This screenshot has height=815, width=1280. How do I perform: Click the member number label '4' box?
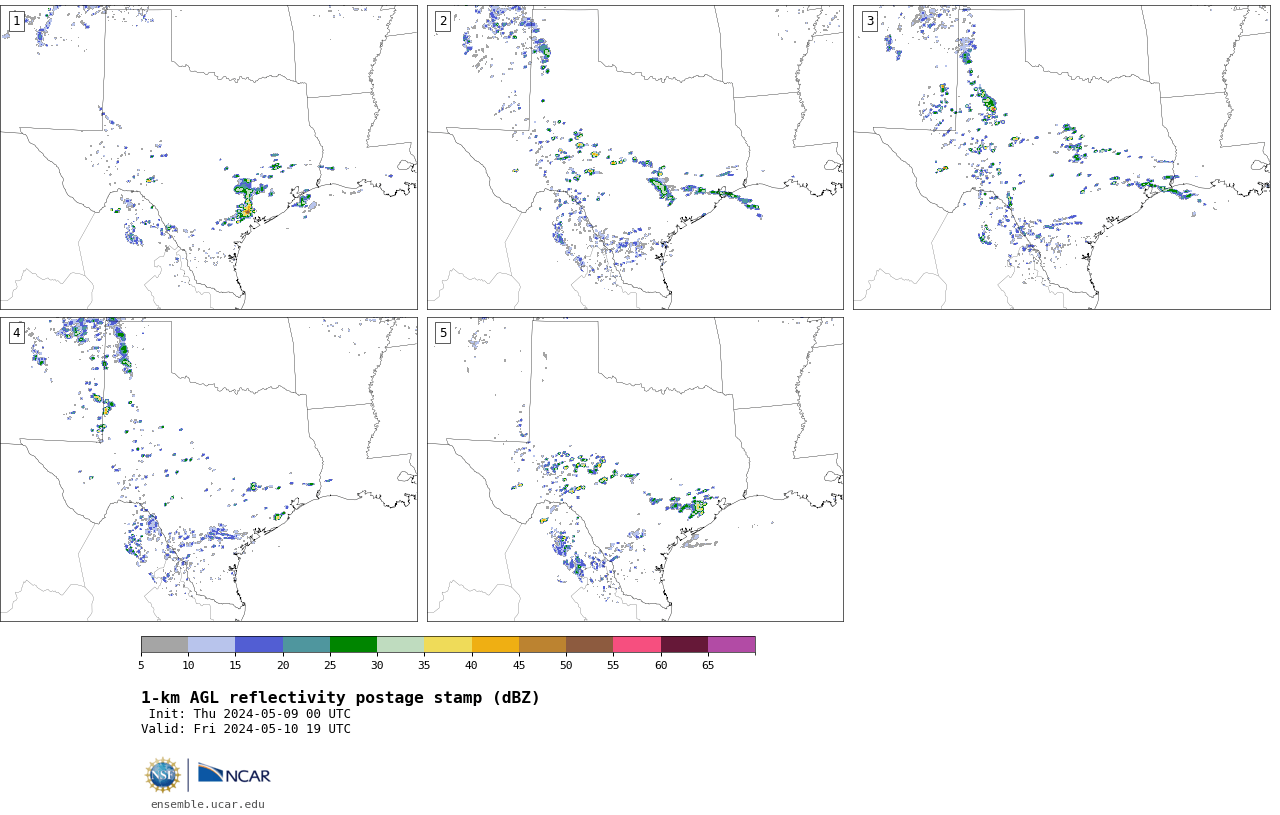pyautogui.click(x=17, y=333)
